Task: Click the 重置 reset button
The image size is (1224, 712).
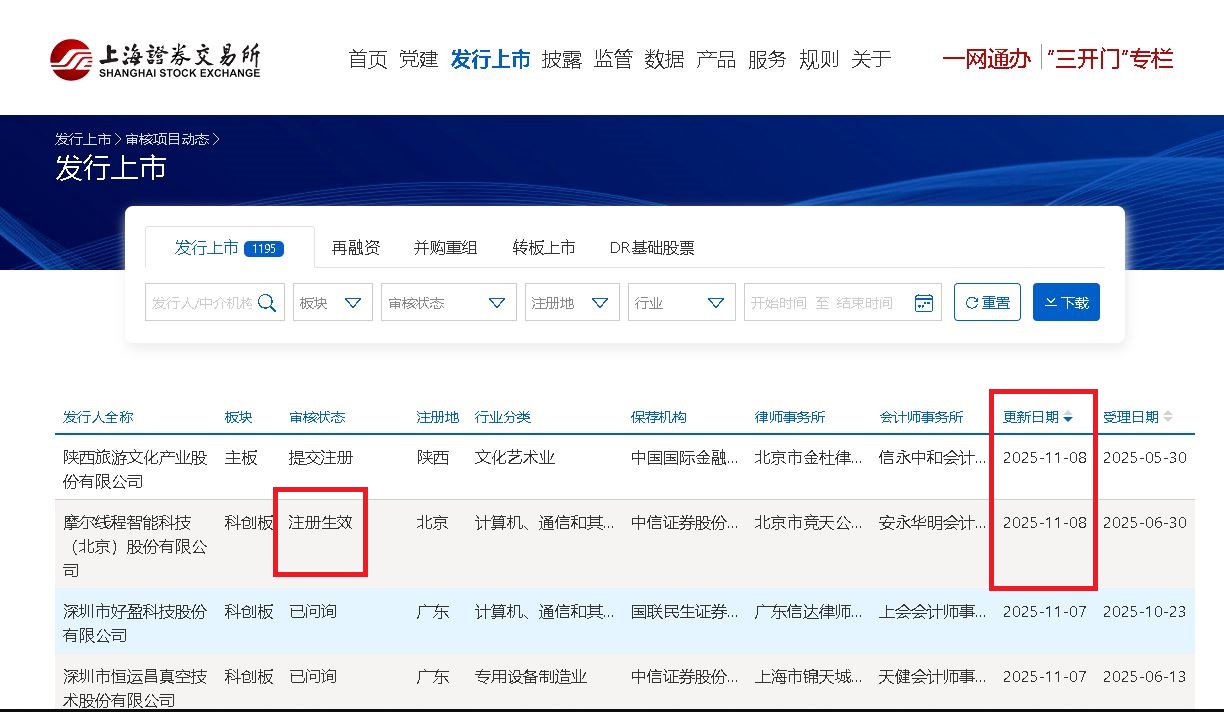Action: point(987,302)
